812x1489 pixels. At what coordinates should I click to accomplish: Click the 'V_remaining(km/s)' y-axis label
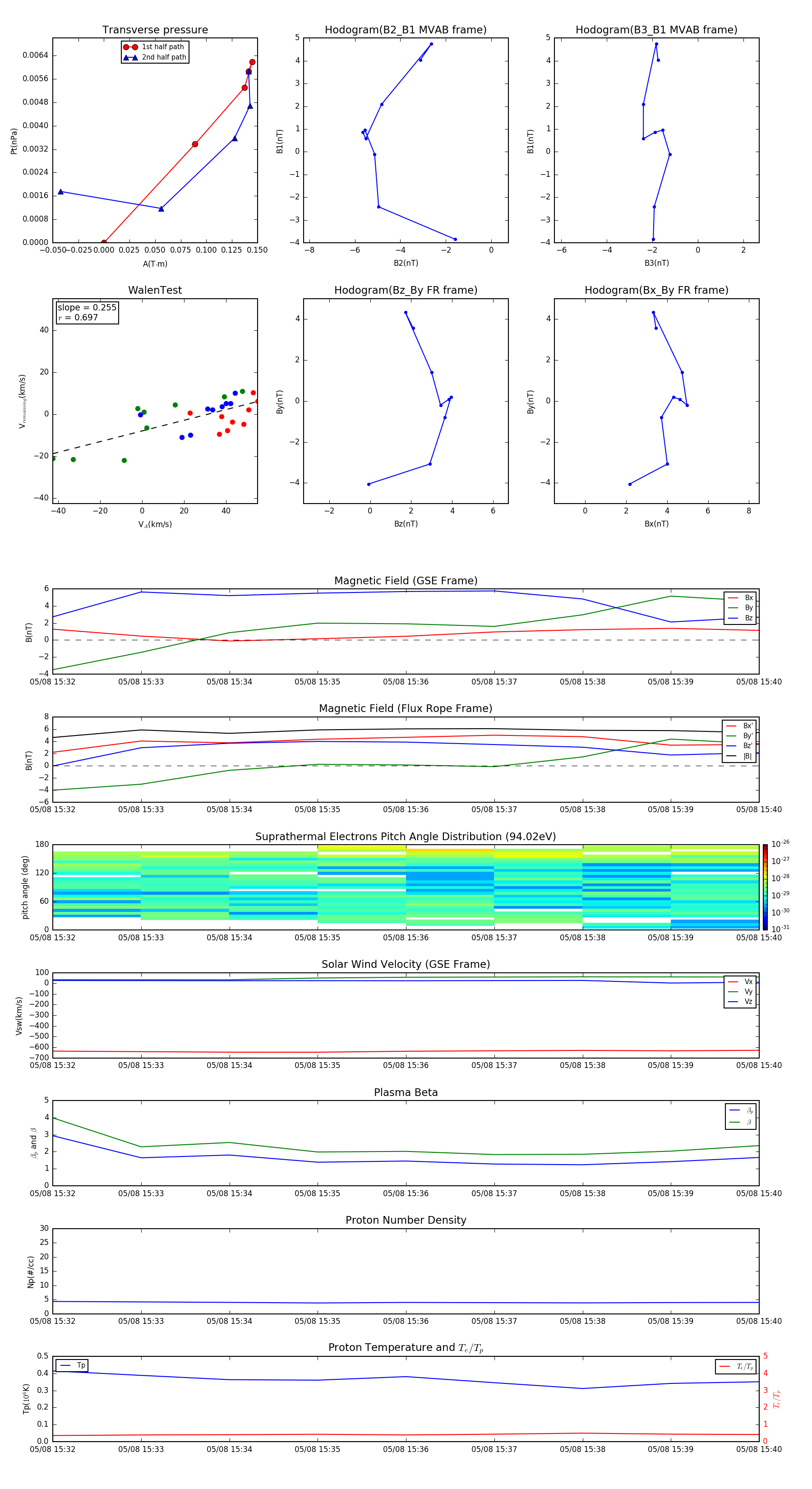click(x=23, y=401)
